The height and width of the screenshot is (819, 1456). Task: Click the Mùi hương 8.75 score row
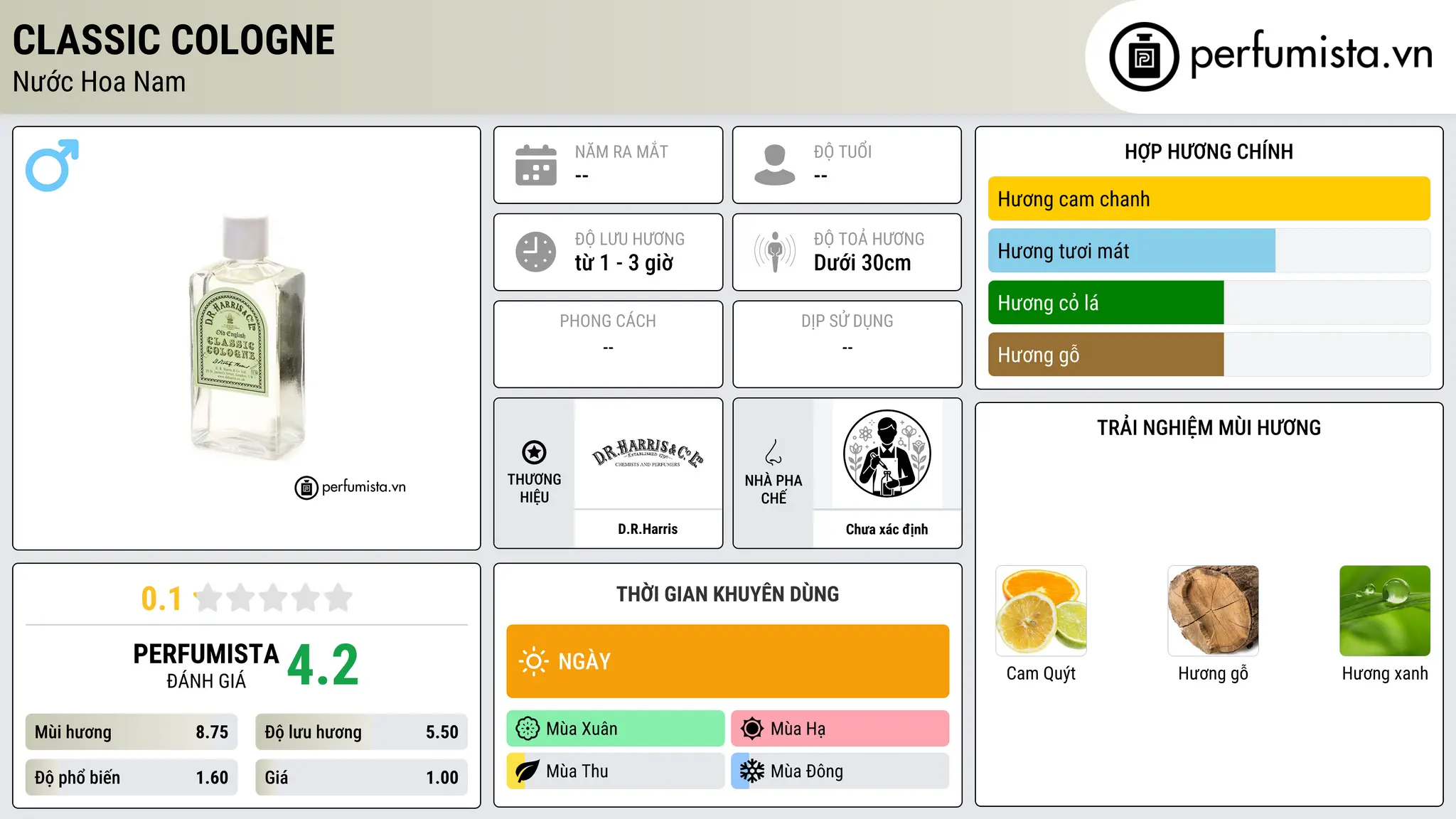point(132,732)
